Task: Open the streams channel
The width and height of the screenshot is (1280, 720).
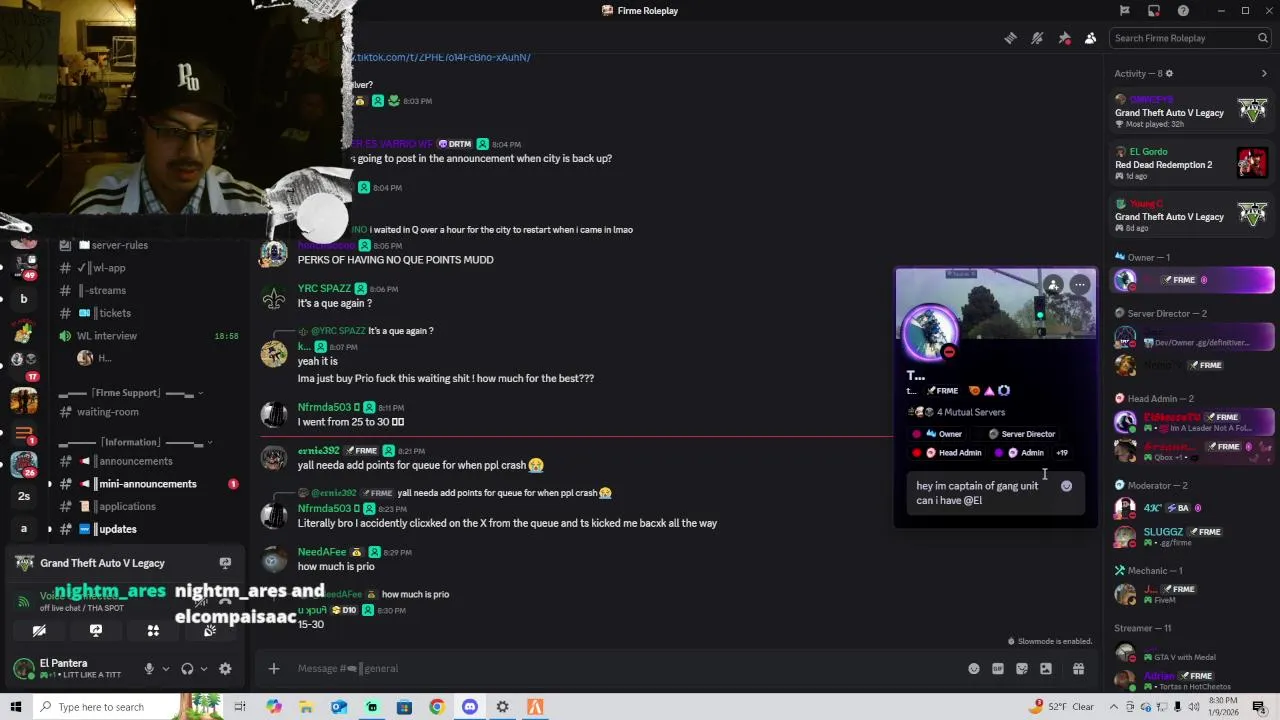Action: [150, 290]
